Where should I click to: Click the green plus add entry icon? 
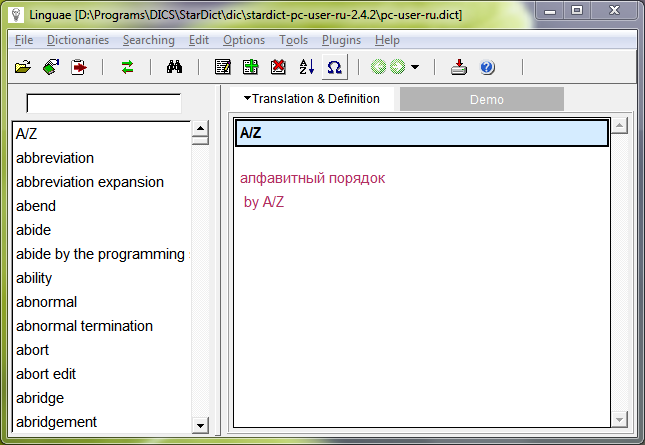click(251, 68)
